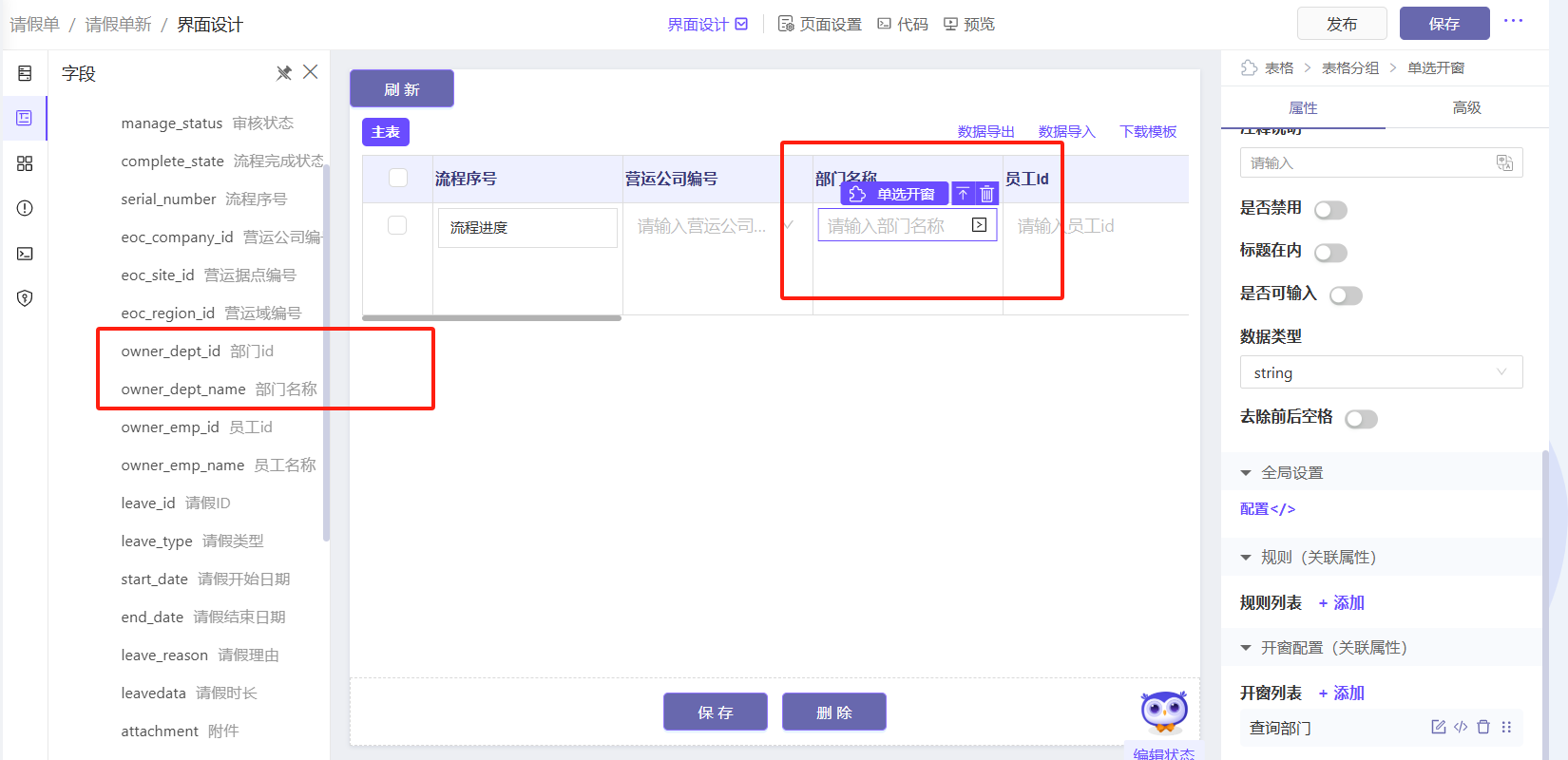Click the 页面设置 page settings icon

click(x=785, y=24)
